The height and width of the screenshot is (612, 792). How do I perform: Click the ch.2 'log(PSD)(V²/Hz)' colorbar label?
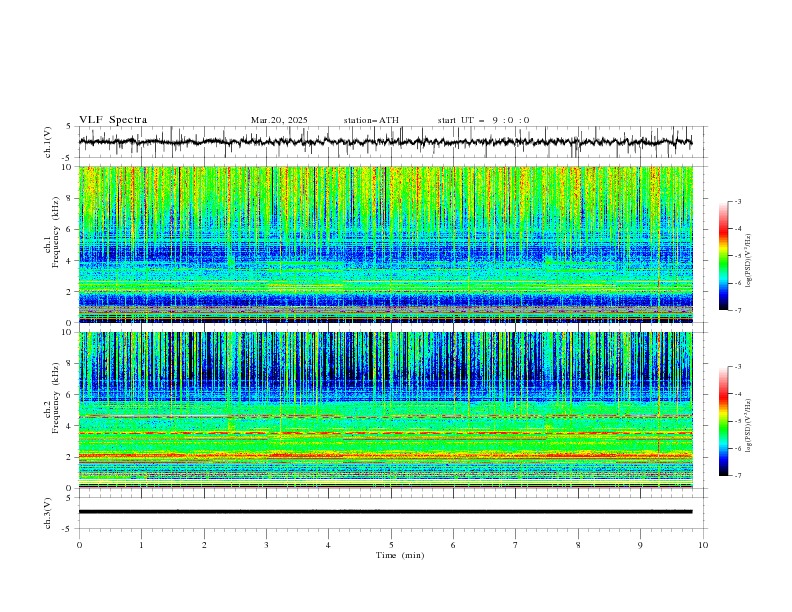click(749, 425)
